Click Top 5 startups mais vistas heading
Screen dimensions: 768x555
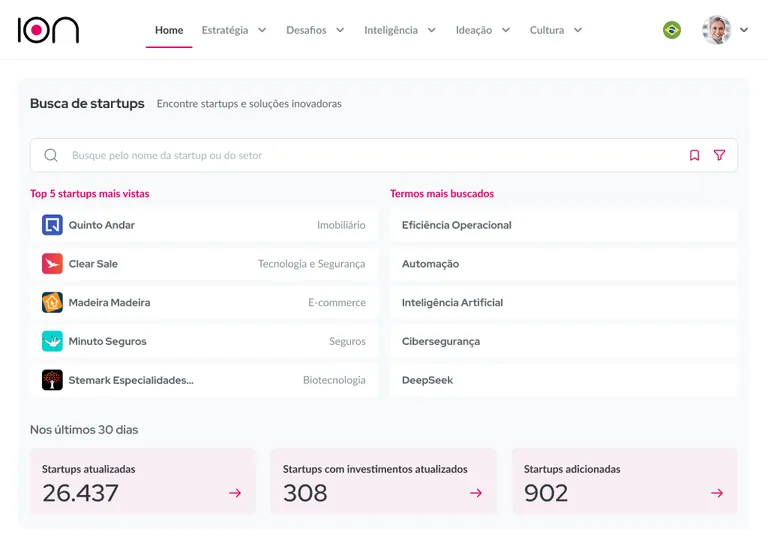[90, 193]
